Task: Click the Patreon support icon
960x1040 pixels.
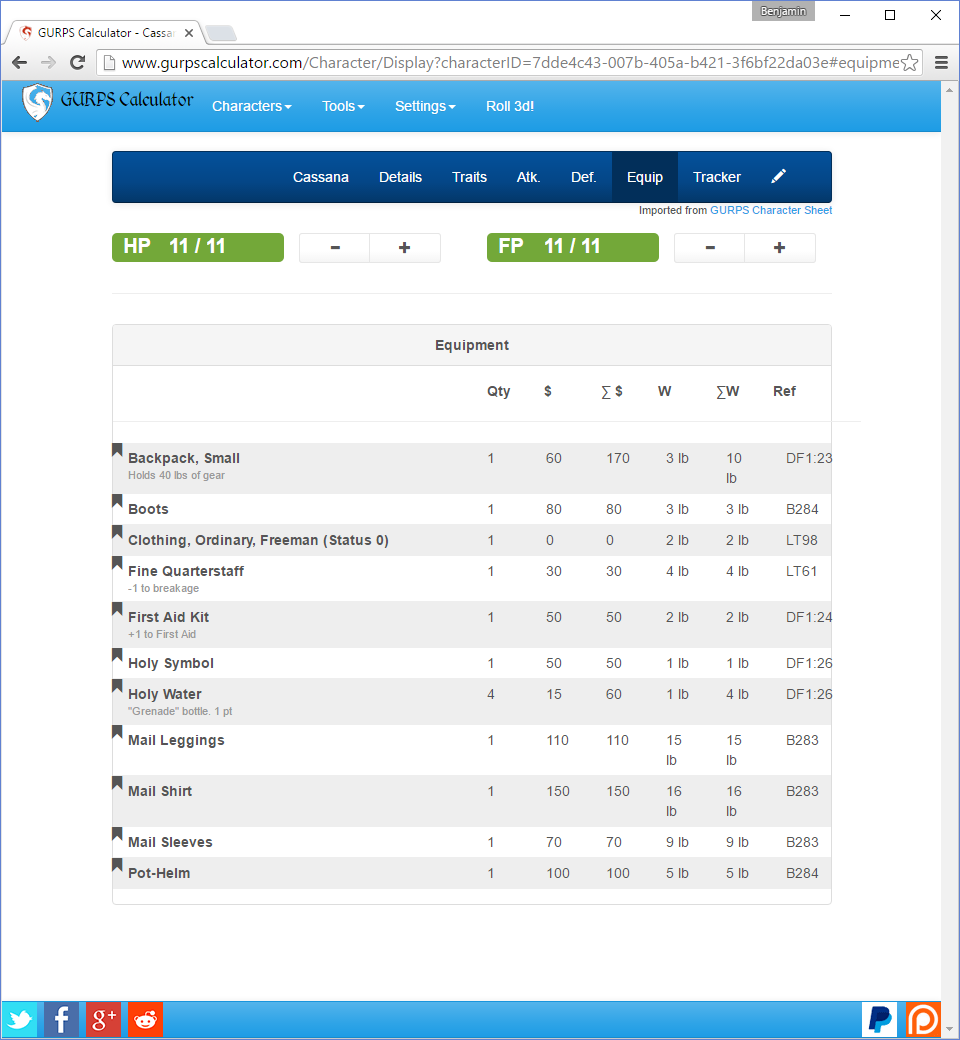Action: (x=922, y=1019)
